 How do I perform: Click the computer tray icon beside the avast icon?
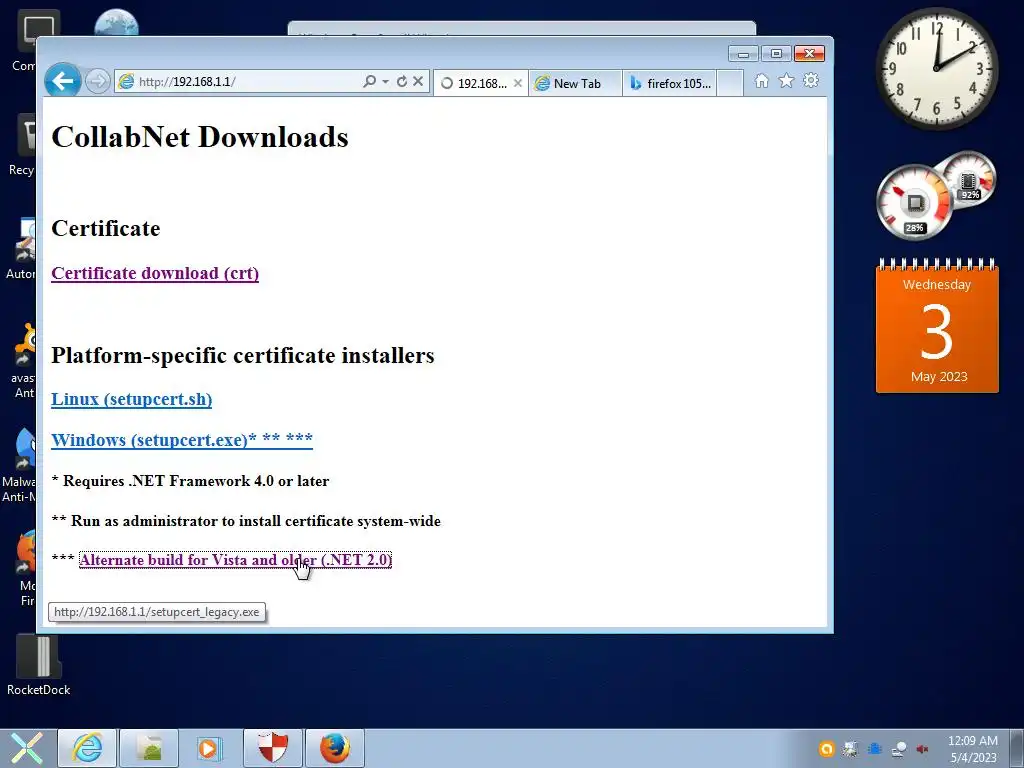tap(850, 749)
